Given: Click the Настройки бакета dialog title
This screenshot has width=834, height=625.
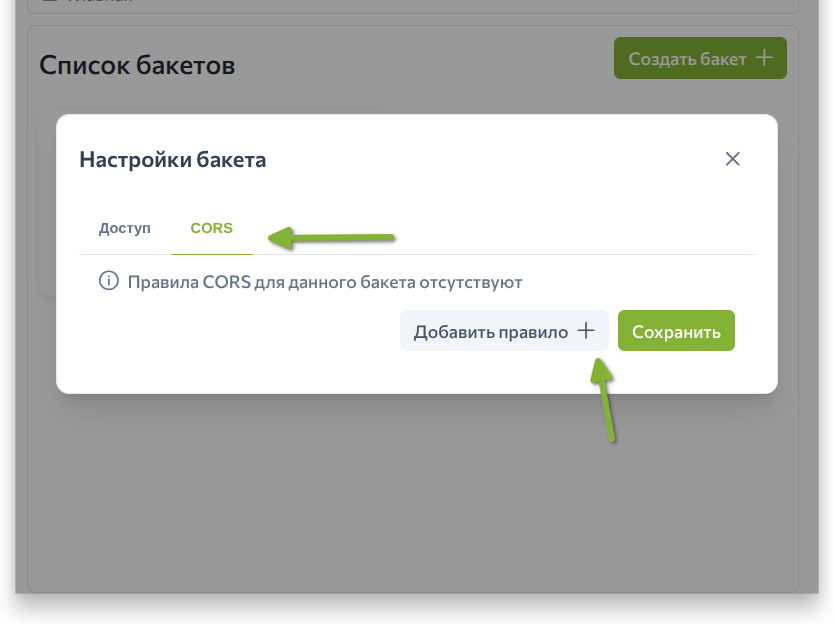Looking at the screenshot, I should coord(173,160).
